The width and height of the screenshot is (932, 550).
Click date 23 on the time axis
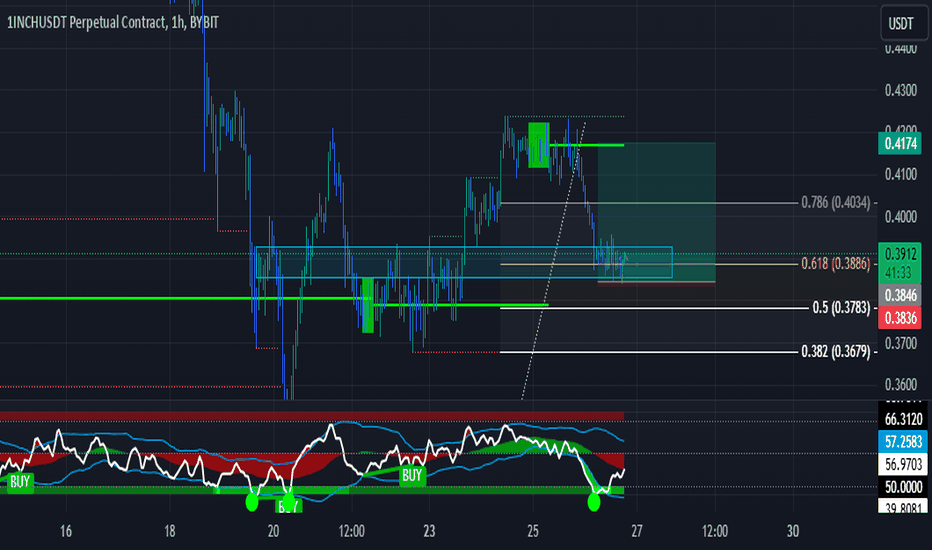pyautogui.click(x=429, y=531)
